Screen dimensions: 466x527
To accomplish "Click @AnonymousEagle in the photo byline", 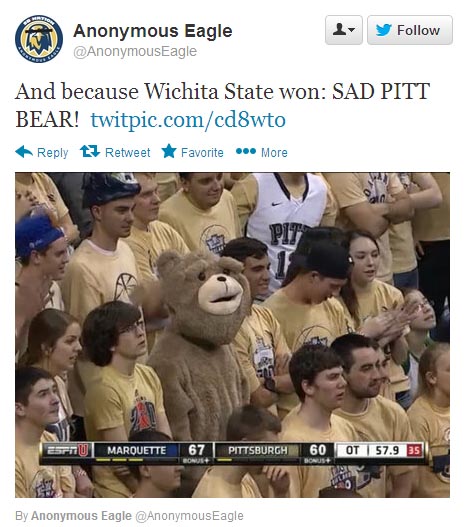I will 189,516.
